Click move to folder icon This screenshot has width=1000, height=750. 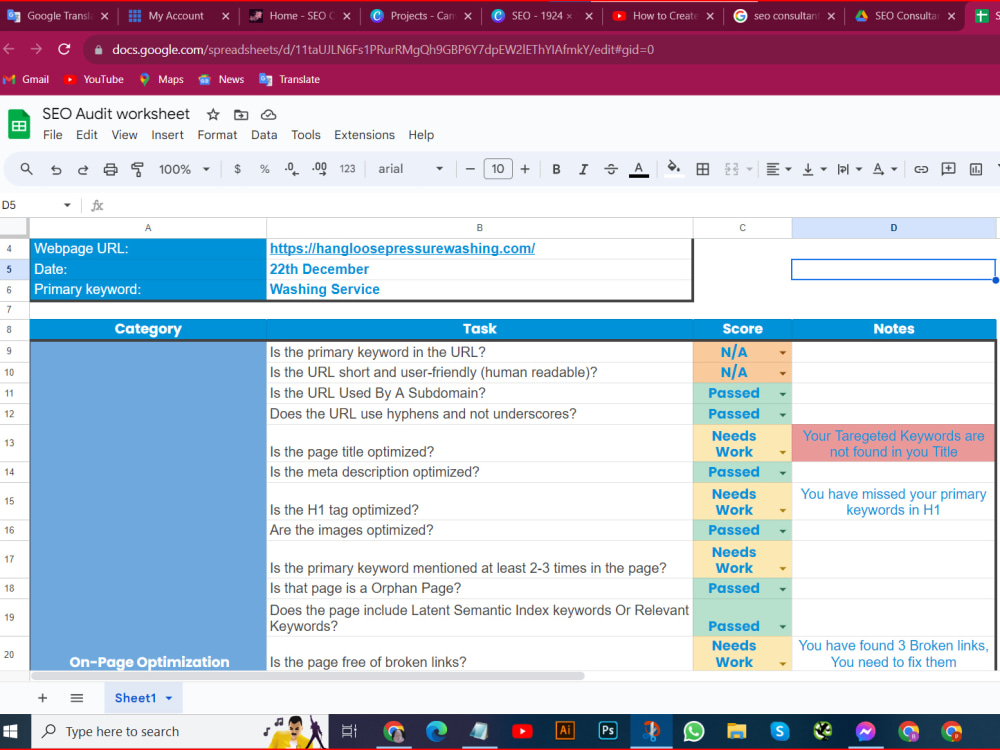point(240,115)
